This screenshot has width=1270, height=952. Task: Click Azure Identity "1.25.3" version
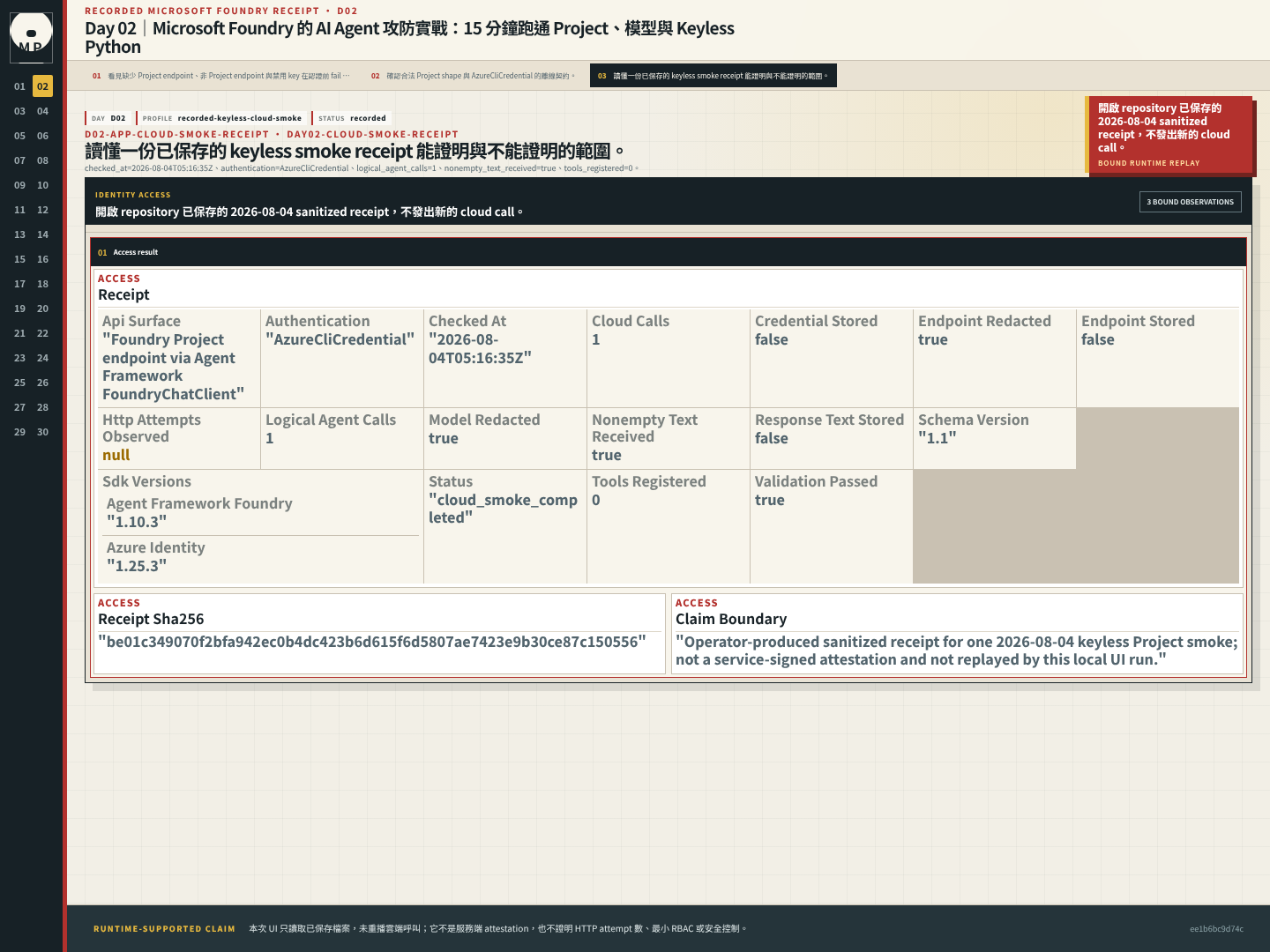[x=261, y=557]
